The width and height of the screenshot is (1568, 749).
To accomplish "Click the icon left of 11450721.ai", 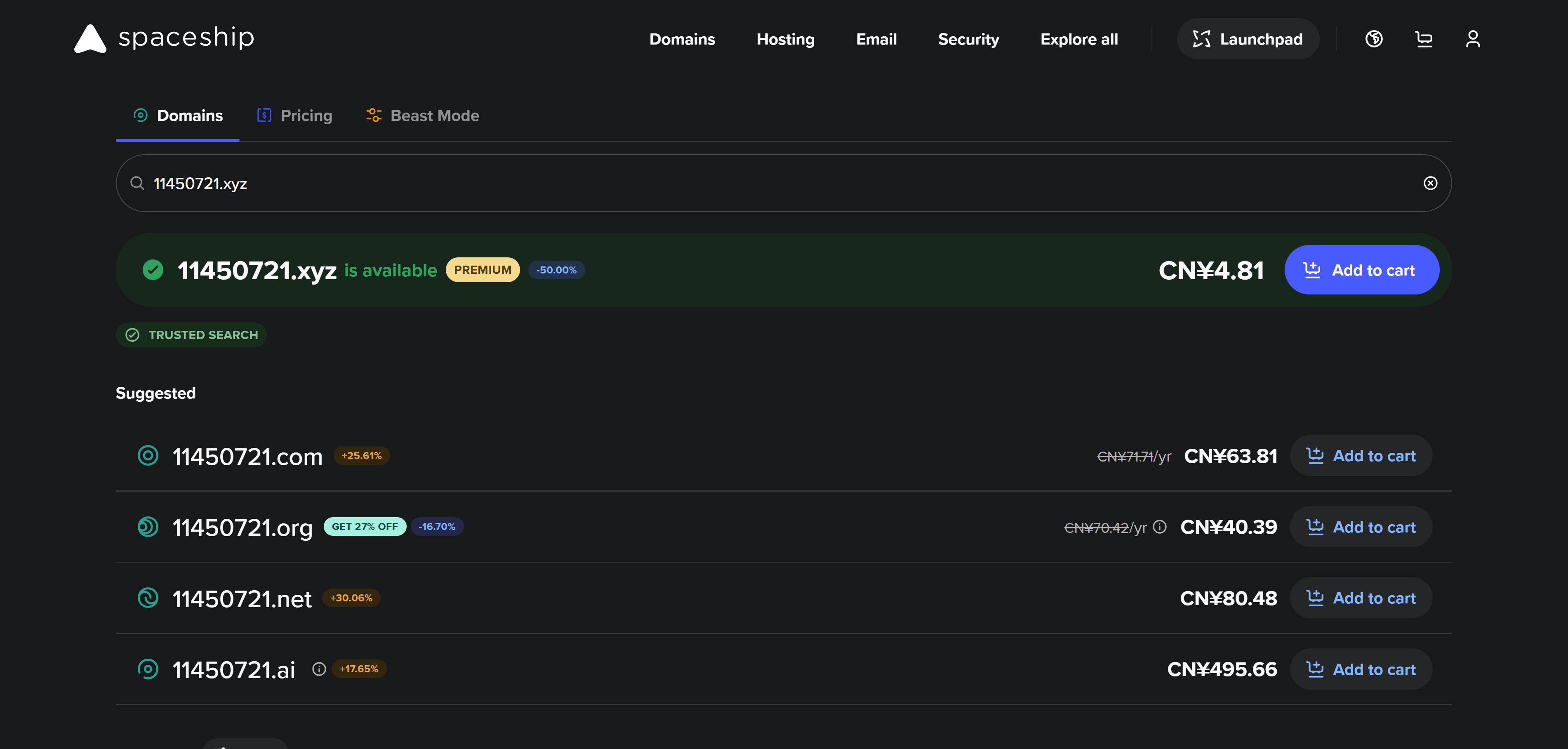I will click(148, 669).
